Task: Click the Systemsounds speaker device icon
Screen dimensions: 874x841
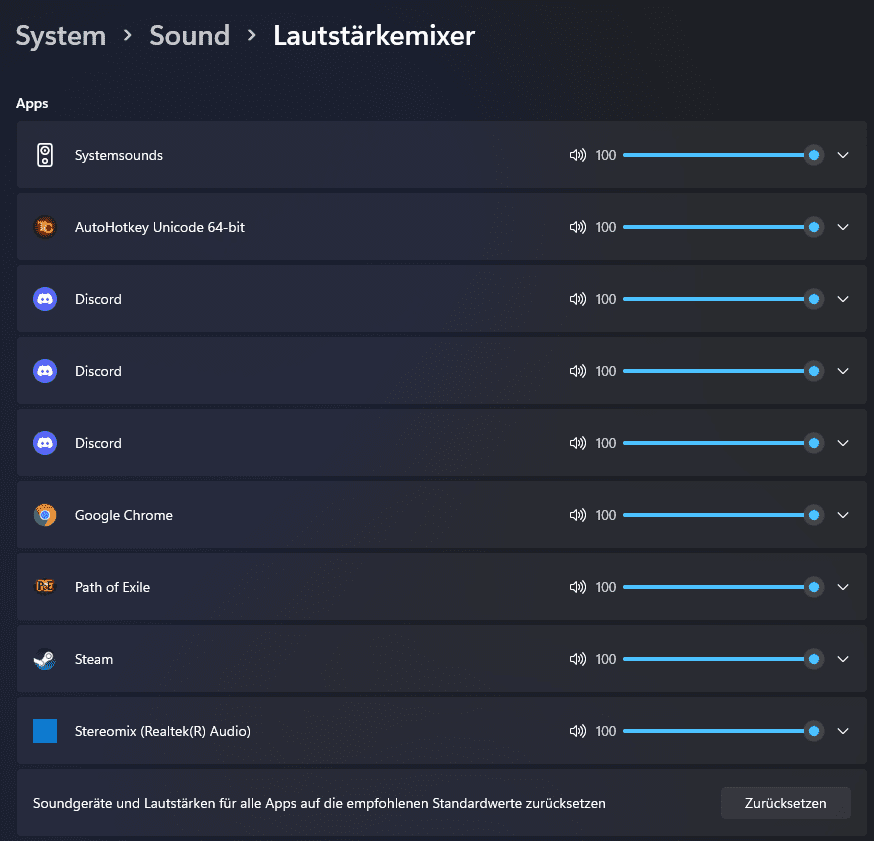Action: pos(45,155)
